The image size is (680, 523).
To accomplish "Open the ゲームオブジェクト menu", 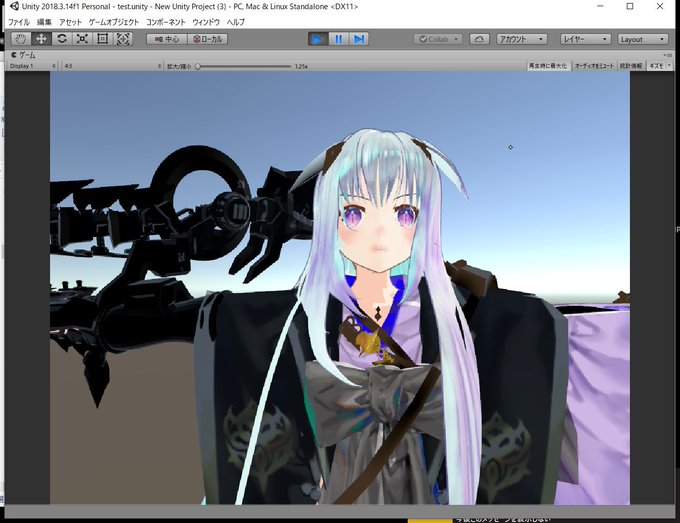I will (114, 22).
